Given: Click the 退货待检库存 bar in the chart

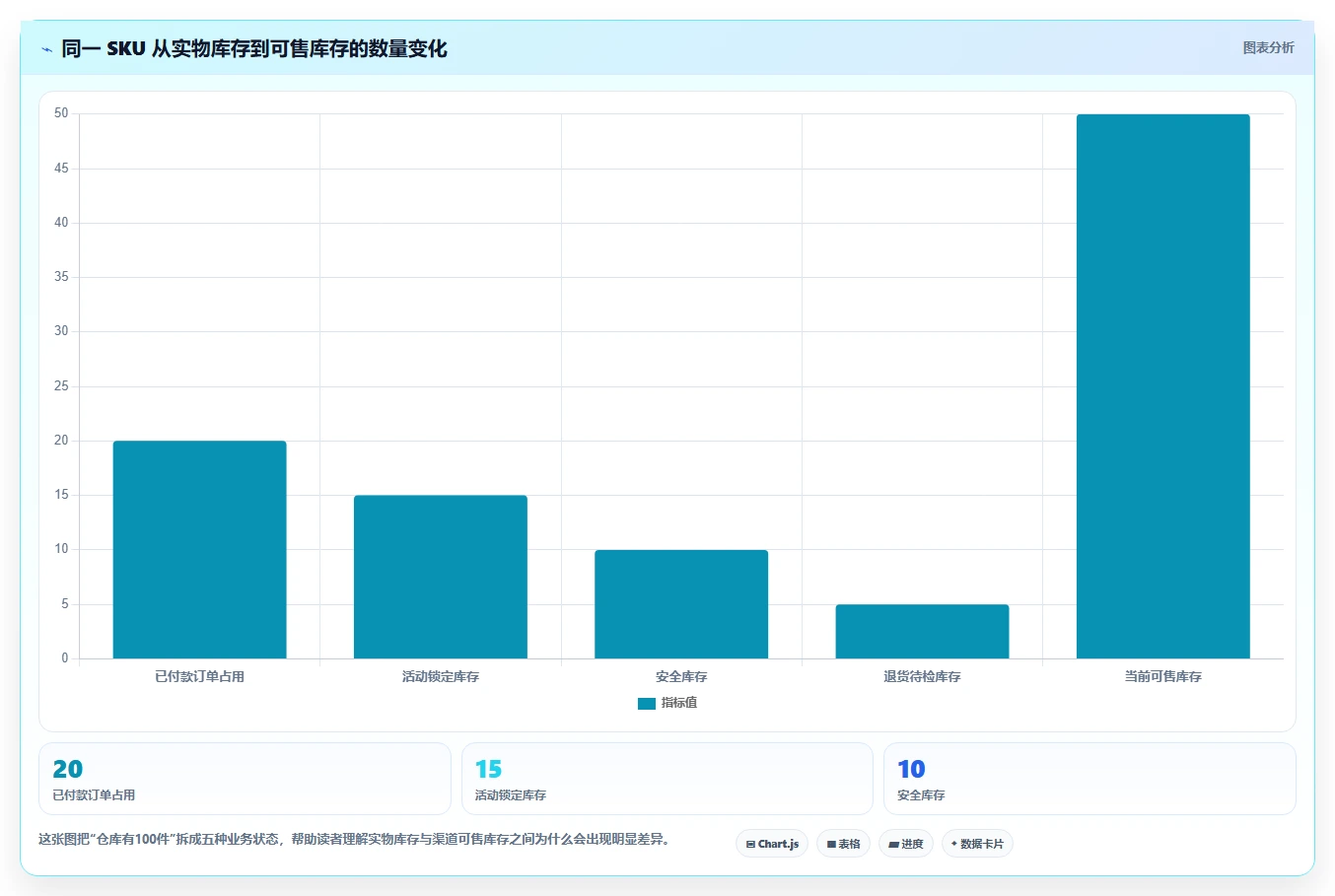Looking at the screenshot, I should tap(922, 631).
